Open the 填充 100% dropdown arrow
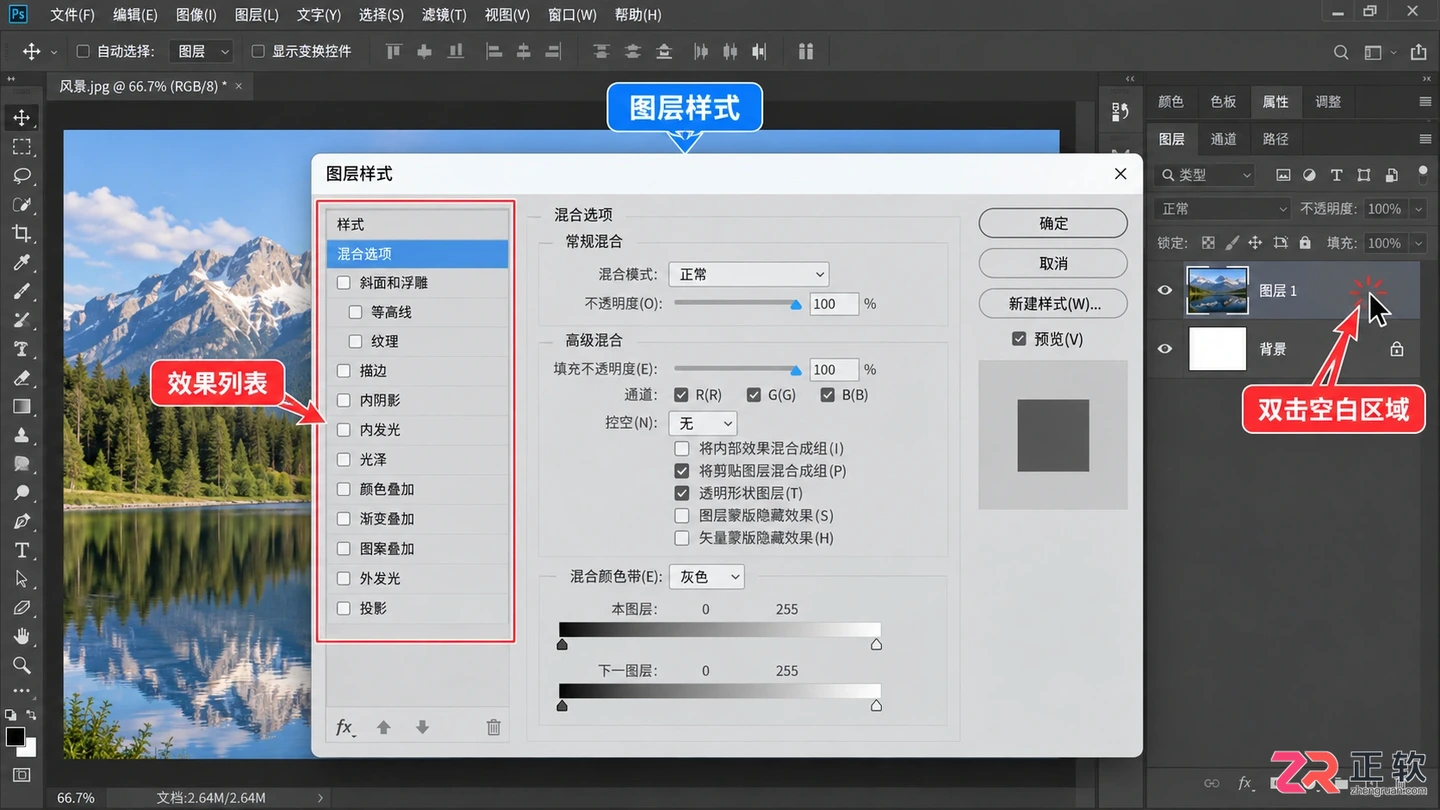The width and height of the screenshot is (1440, 810). point(1418,243)
